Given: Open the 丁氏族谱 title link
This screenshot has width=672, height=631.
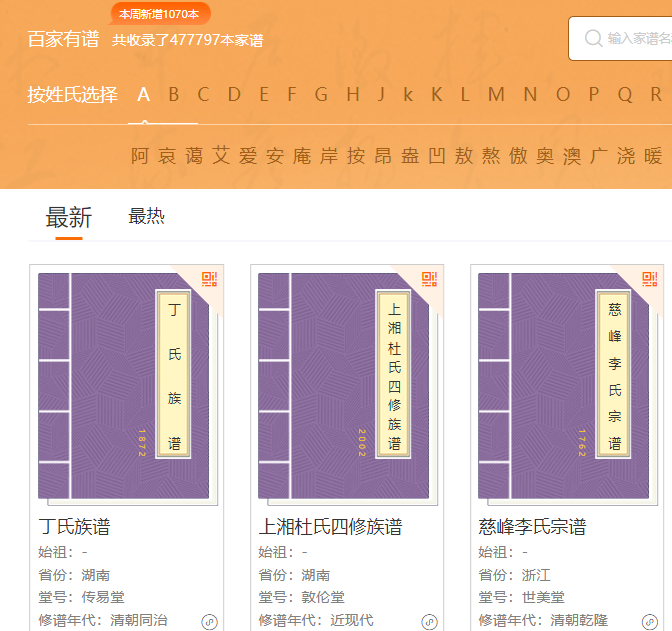Looking at the screenshot, I should [x=74, y=527].
